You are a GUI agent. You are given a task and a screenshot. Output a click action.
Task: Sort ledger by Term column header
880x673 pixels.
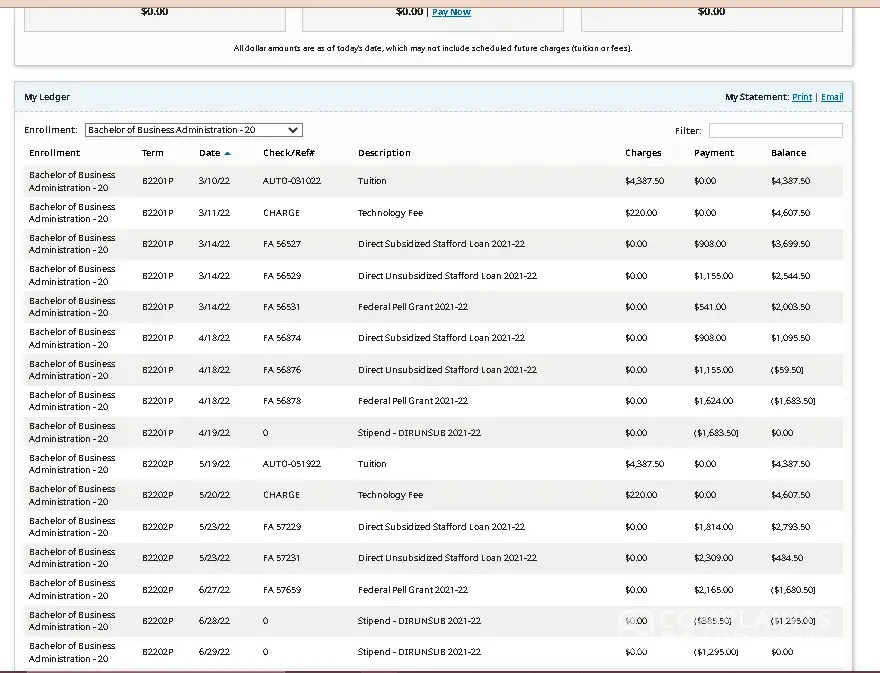click(x=152, y=153)
